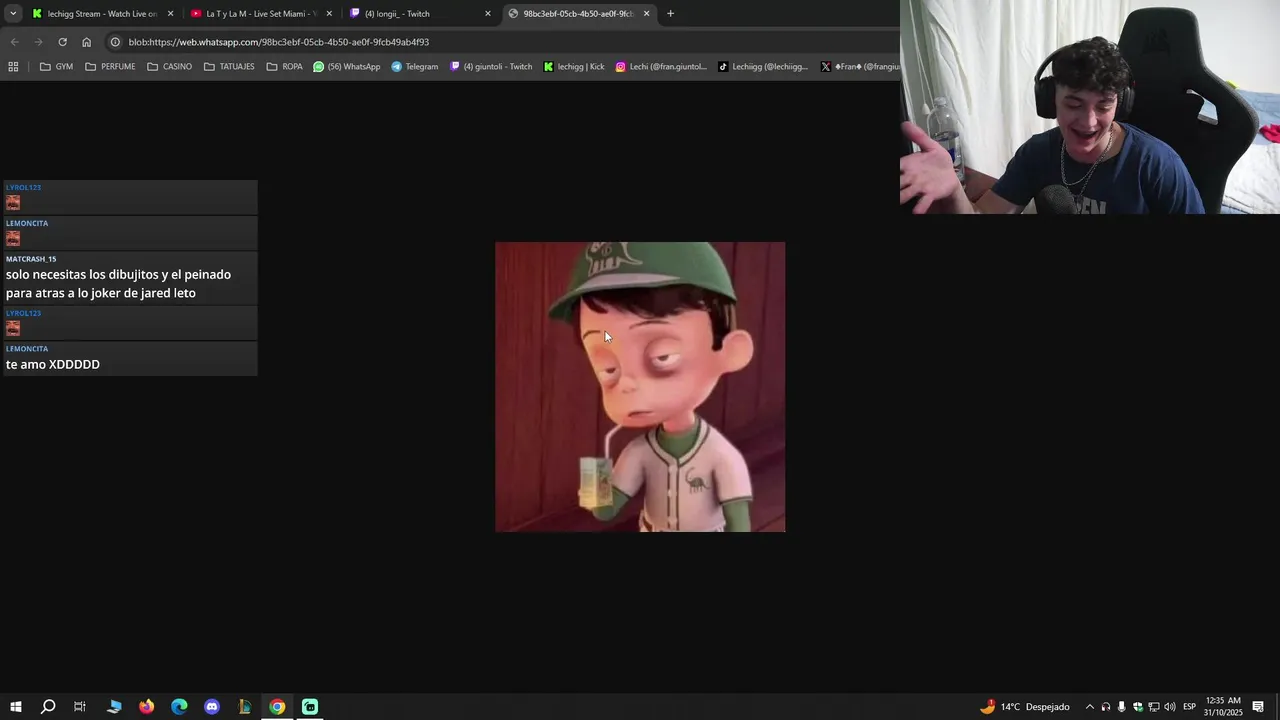The image size is (1280, 720).
Task: Focus the address bar URL field
Action: point(500,42)
